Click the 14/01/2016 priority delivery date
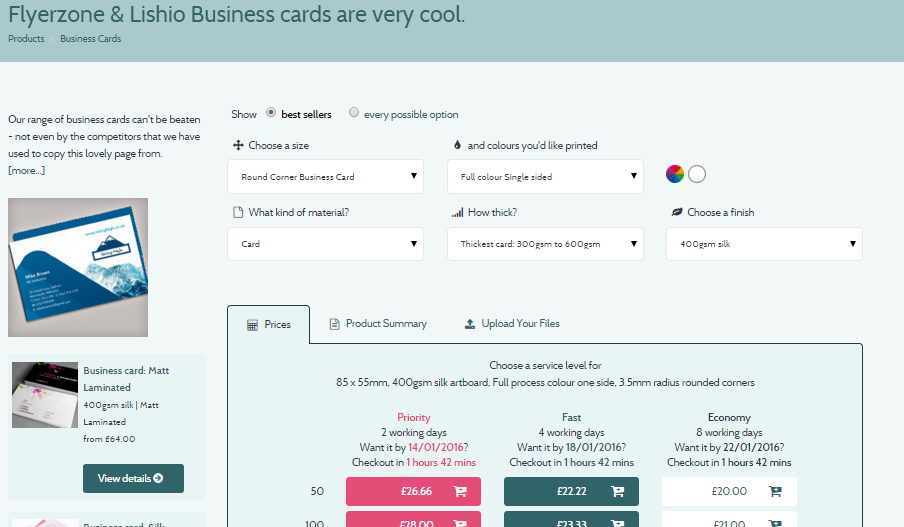Image resolution: width=904 pixels, height=527 pixels. (436, 447)
